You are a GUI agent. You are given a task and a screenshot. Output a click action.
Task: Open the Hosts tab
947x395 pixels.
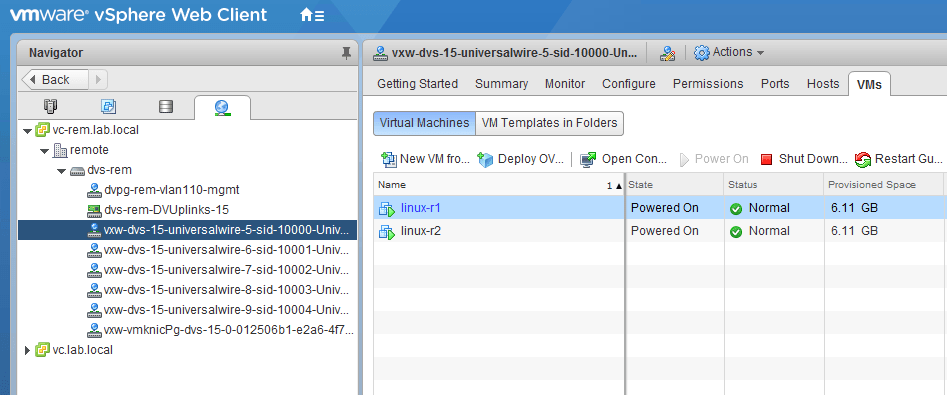point(823,84)
